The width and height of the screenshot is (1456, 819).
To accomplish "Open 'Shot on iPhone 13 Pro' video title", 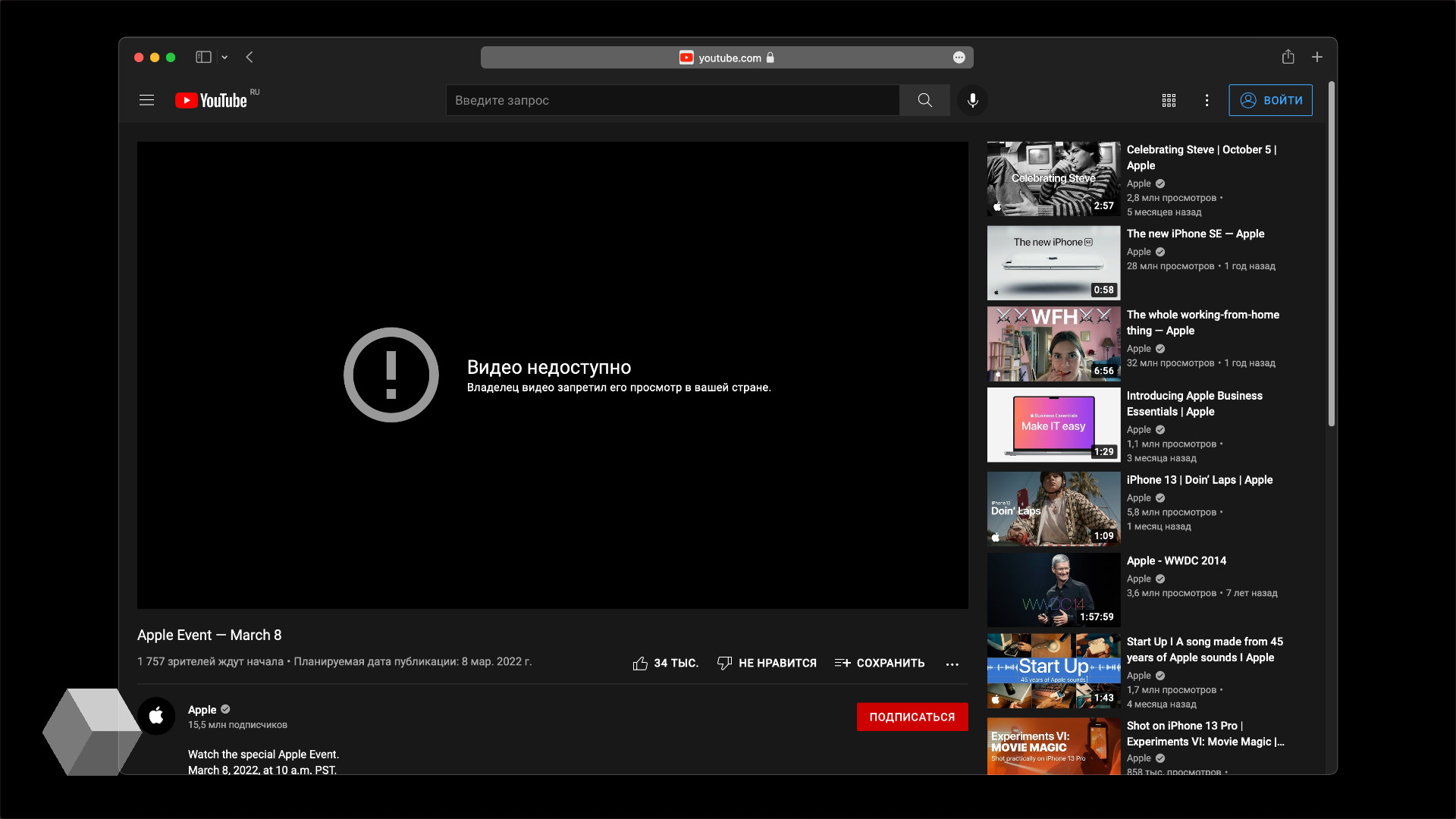I will [1205, 733].
